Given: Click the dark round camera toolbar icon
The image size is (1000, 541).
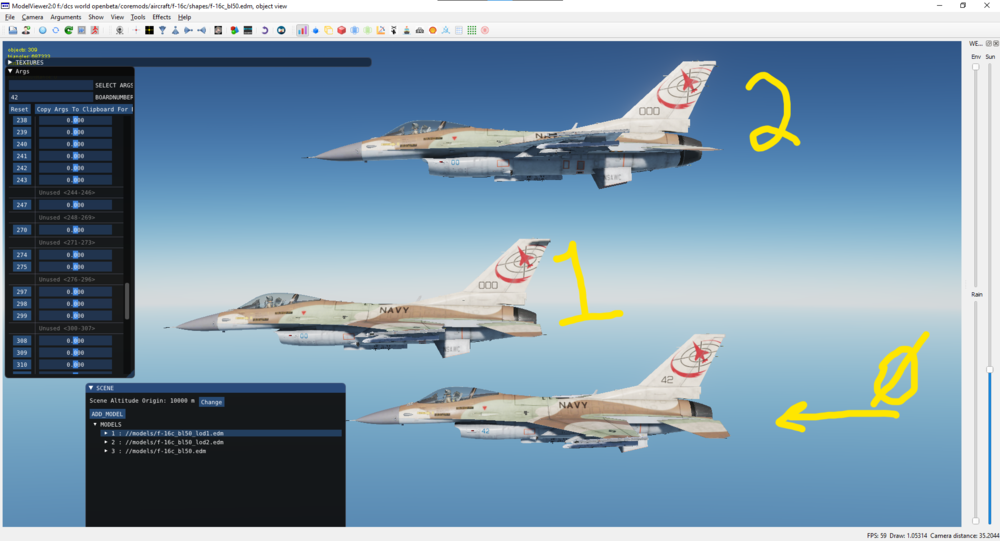Looking at the screenshot, I should tap(281, 30).
